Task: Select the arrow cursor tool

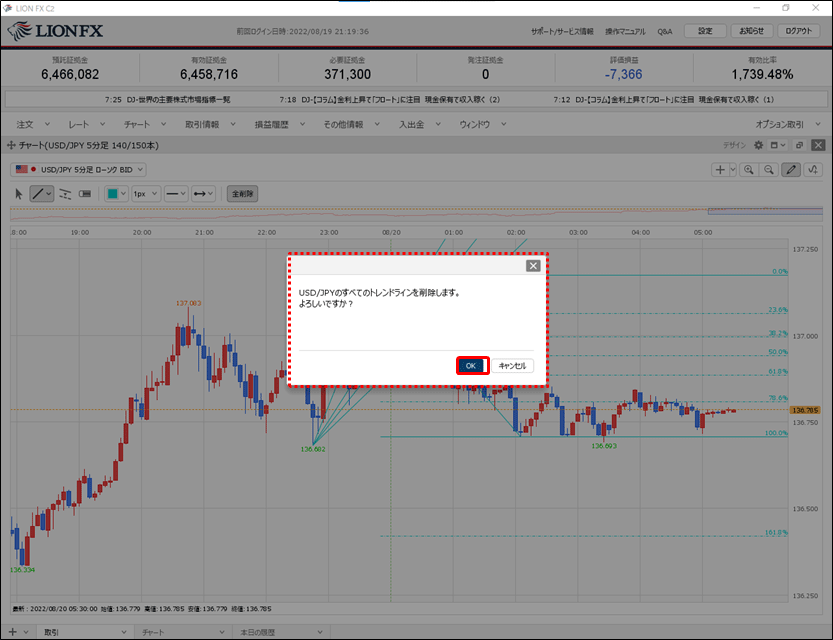Action: tap(19, 194)
